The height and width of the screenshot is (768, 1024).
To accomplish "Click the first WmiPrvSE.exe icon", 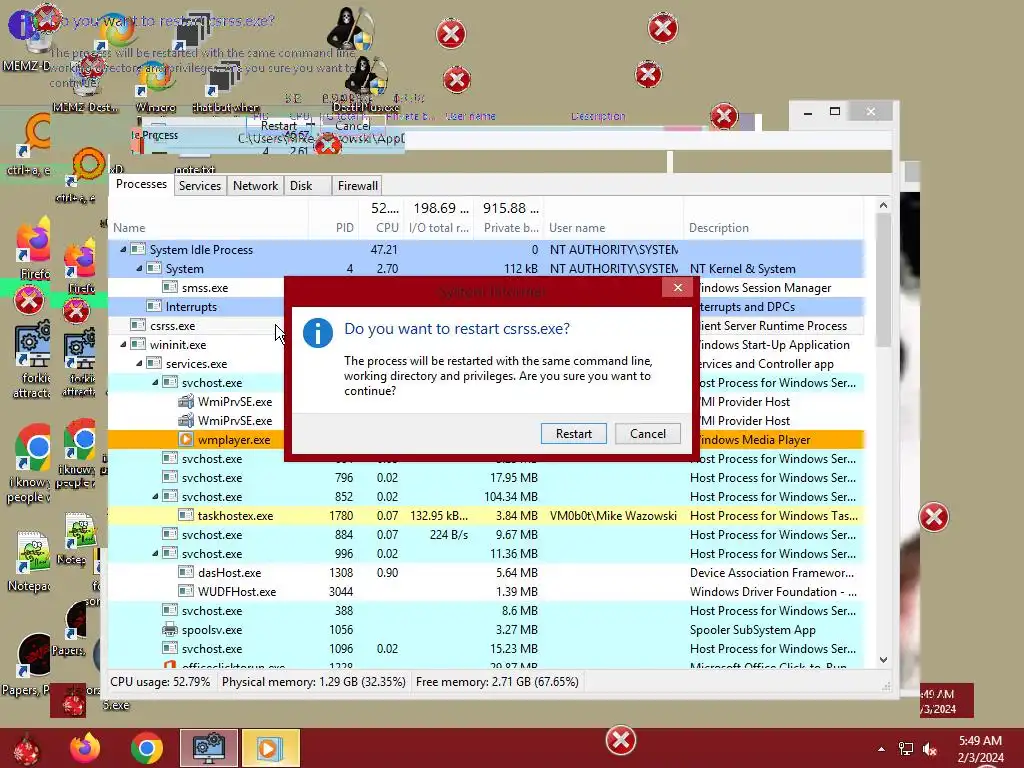I will [x=186, y=402].
